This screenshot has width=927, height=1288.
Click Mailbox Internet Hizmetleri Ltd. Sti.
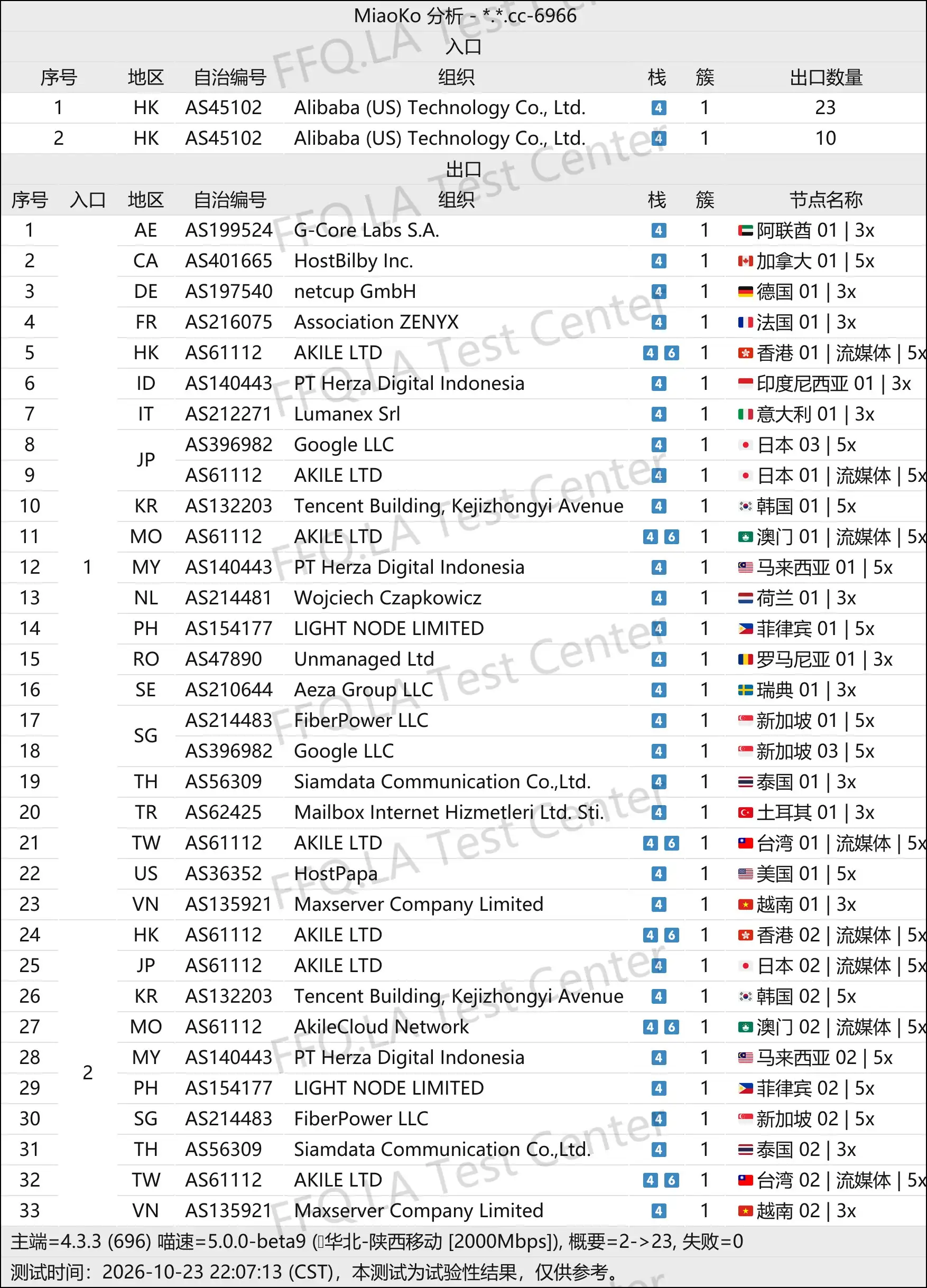pyautogui.click(x=449, y=813)
